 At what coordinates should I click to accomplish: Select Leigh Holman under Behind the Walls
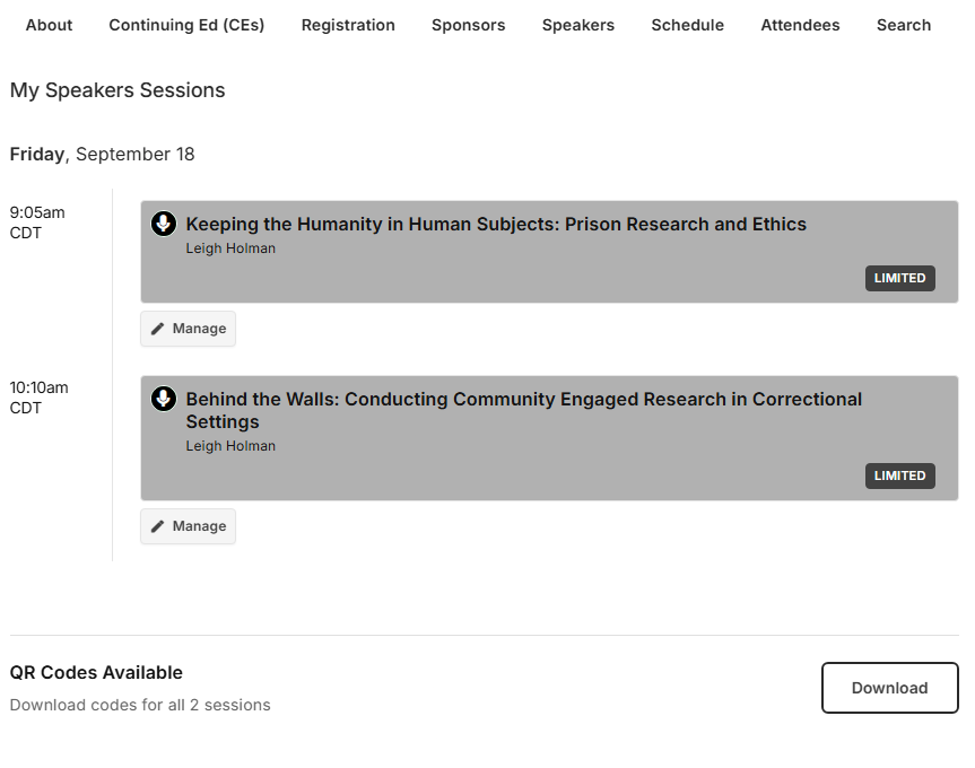tap(231, 446)
